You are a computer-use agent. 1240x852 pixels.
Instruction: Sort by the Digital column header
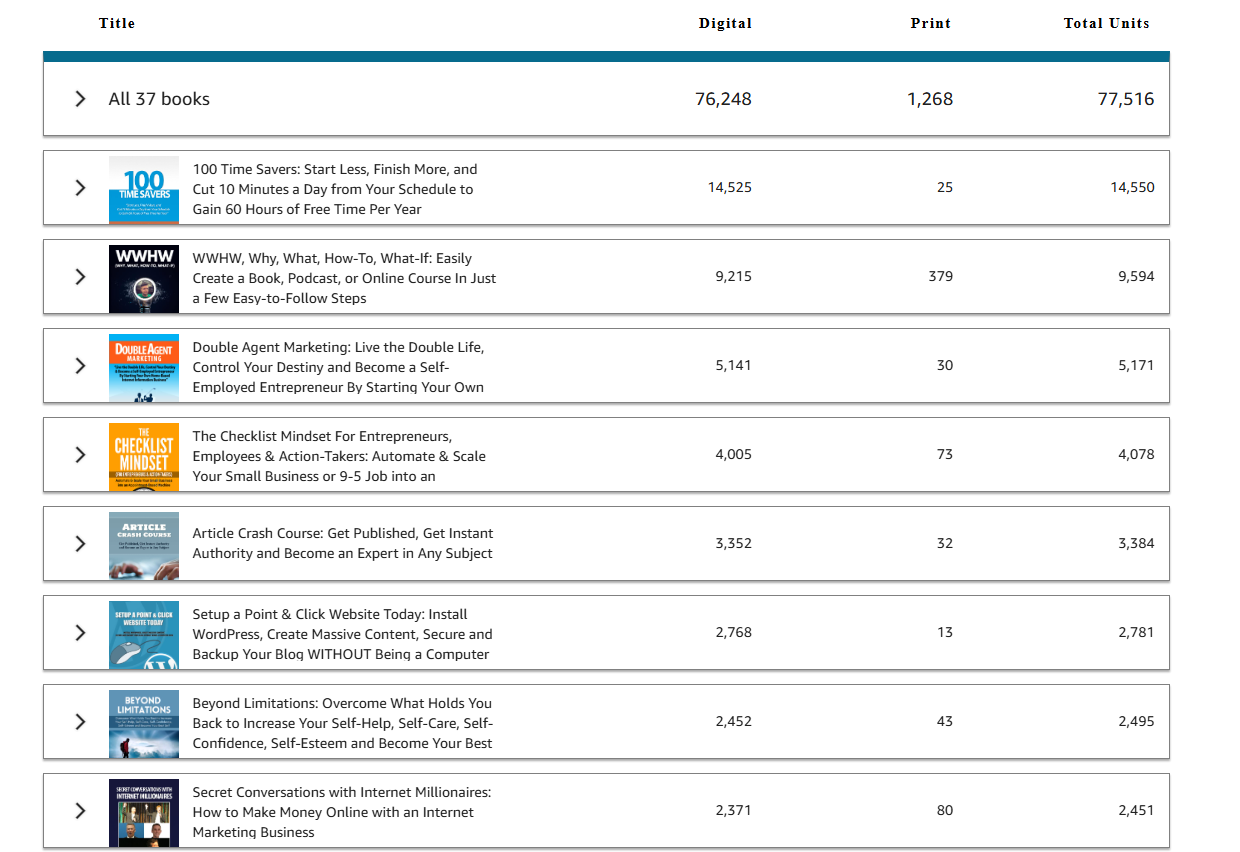click(x=725, y=23)
